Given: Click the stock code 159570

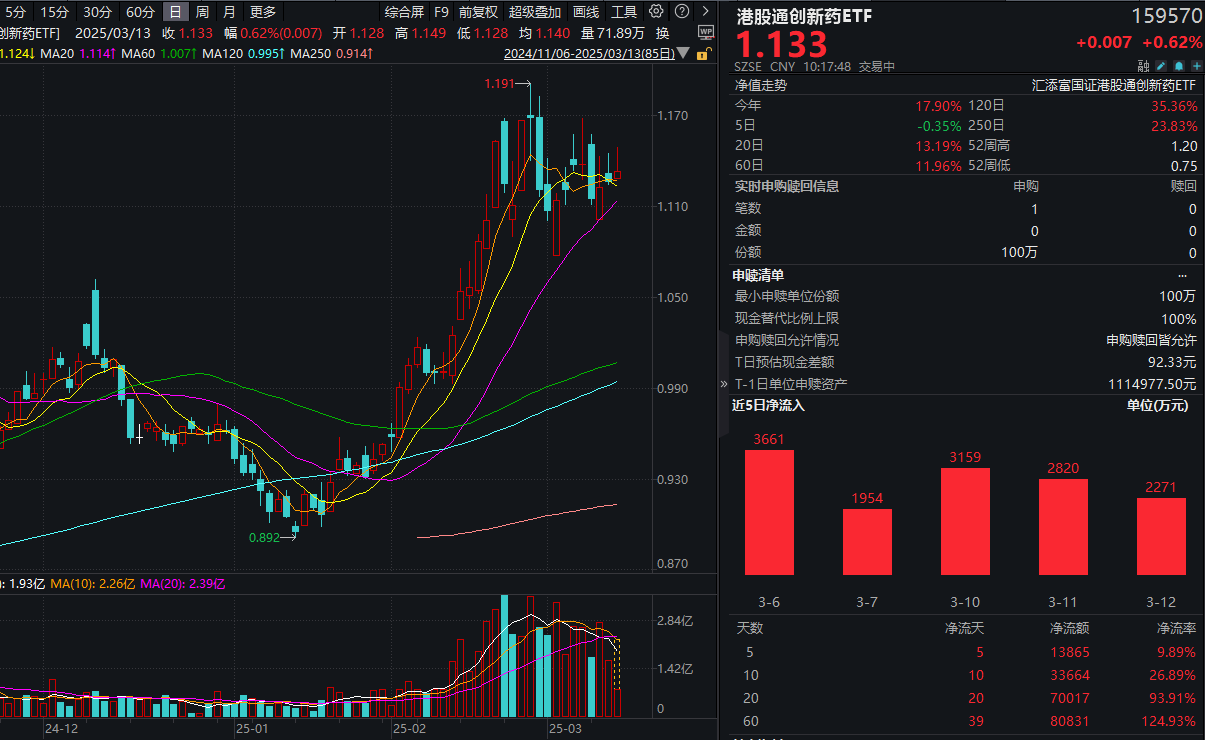Looking at the screenshot, I should pyautogui.click(x=1166, y=17).
